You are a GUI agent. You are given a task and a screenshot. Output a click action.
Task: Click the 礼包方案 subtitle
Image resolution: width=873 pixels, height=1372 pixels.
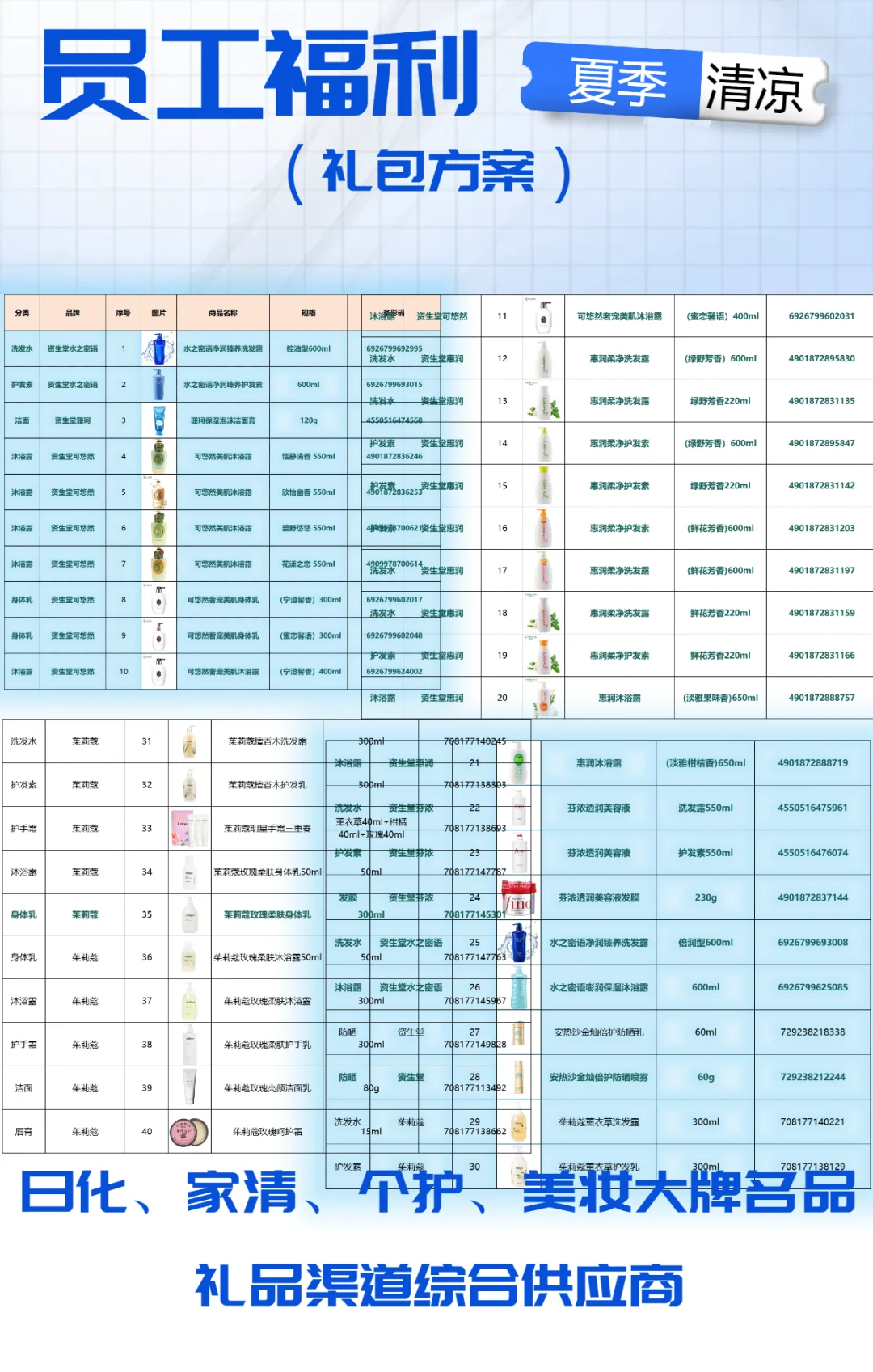[428, 172]
